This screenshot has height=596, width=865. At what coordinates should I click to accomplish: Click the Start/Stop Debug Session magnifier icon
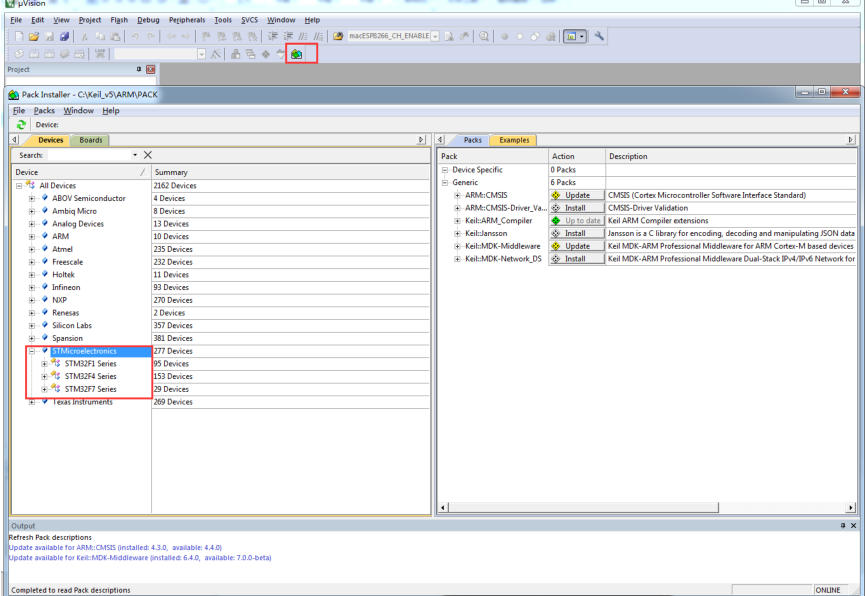(x=484, y=36)
